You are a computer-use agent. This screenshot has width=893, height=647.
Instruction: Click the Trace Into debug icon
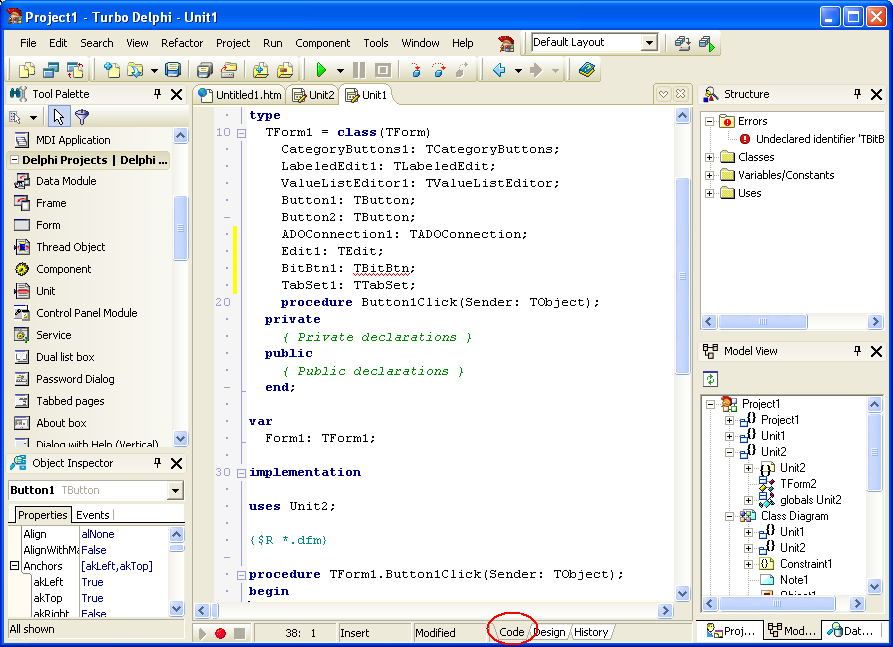(x=416, y=70)
